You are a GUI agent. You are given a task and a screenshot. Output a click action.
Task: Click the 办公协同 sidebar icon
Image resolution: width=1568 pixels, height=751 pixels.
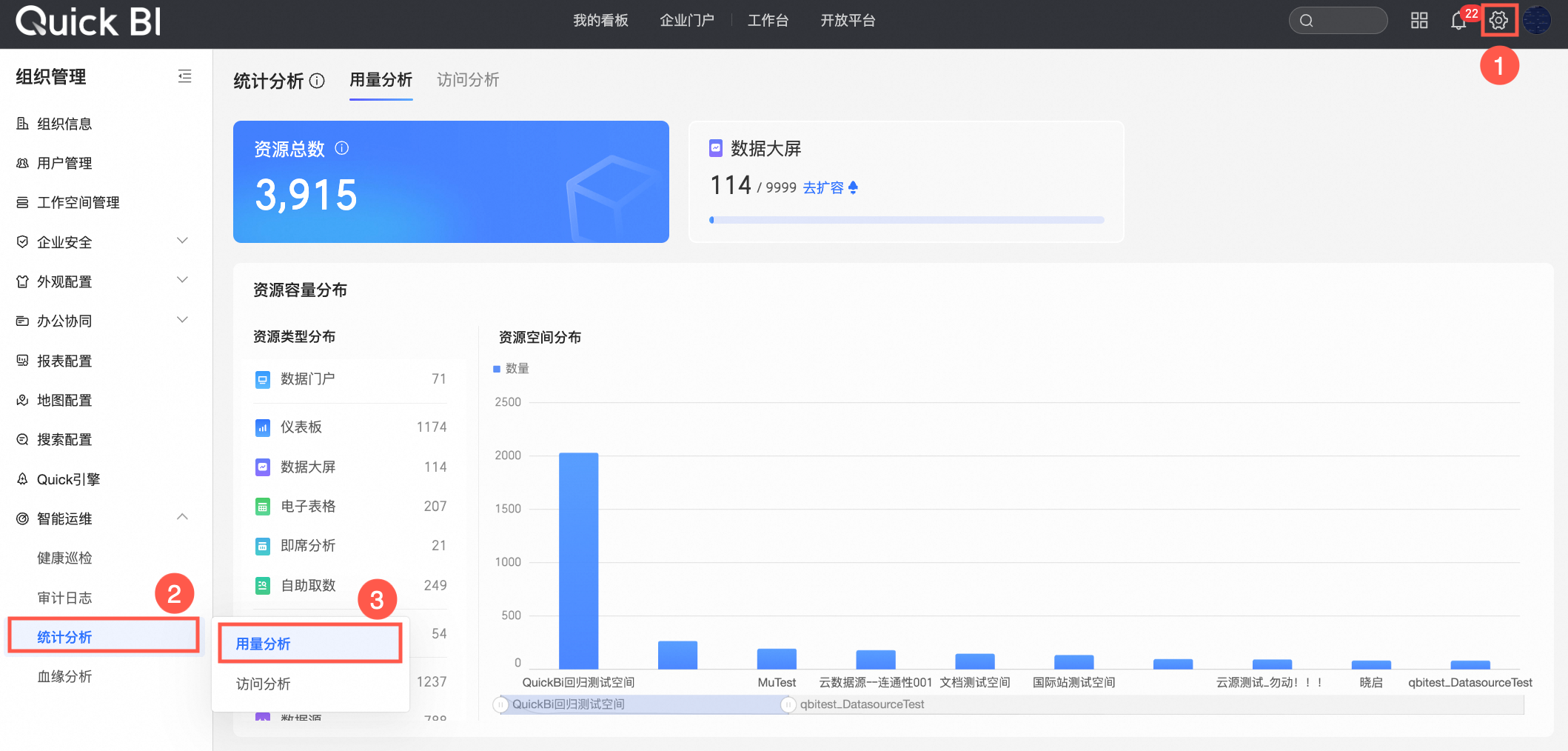click(x=23, y=321)
